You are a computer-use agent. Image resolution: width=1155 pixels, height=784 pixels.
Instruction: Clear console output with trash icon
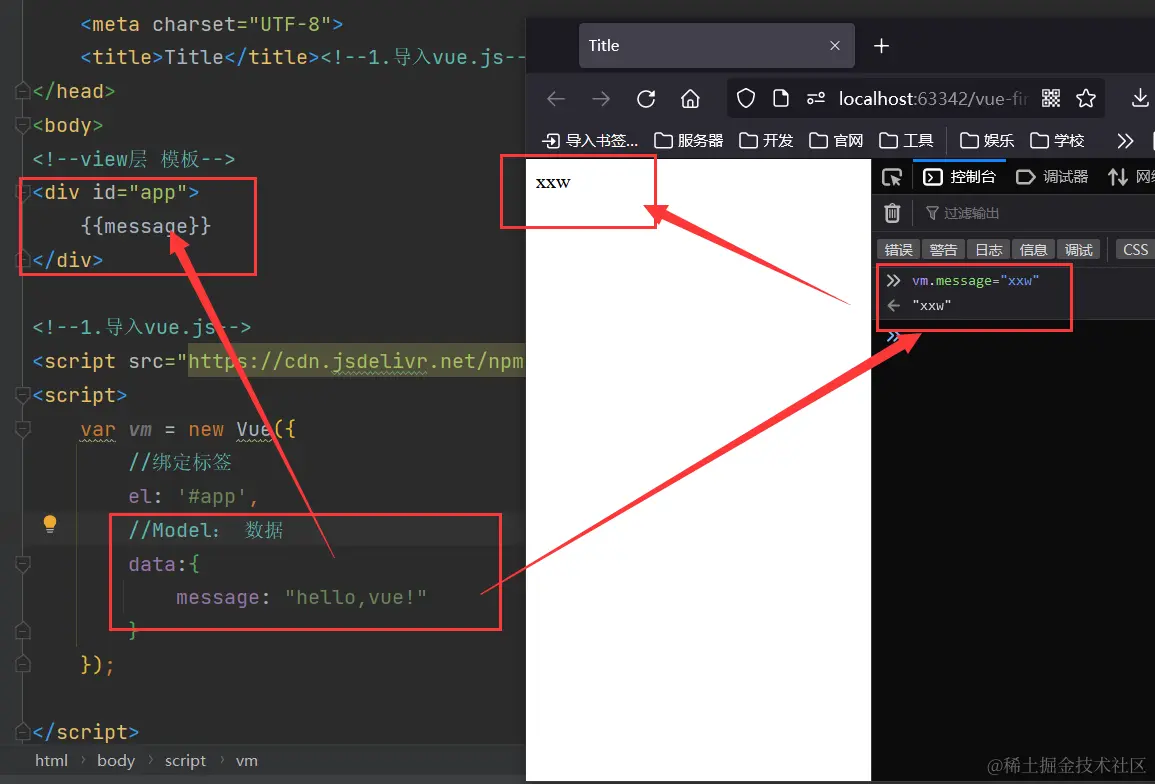(x=892, y=213)
